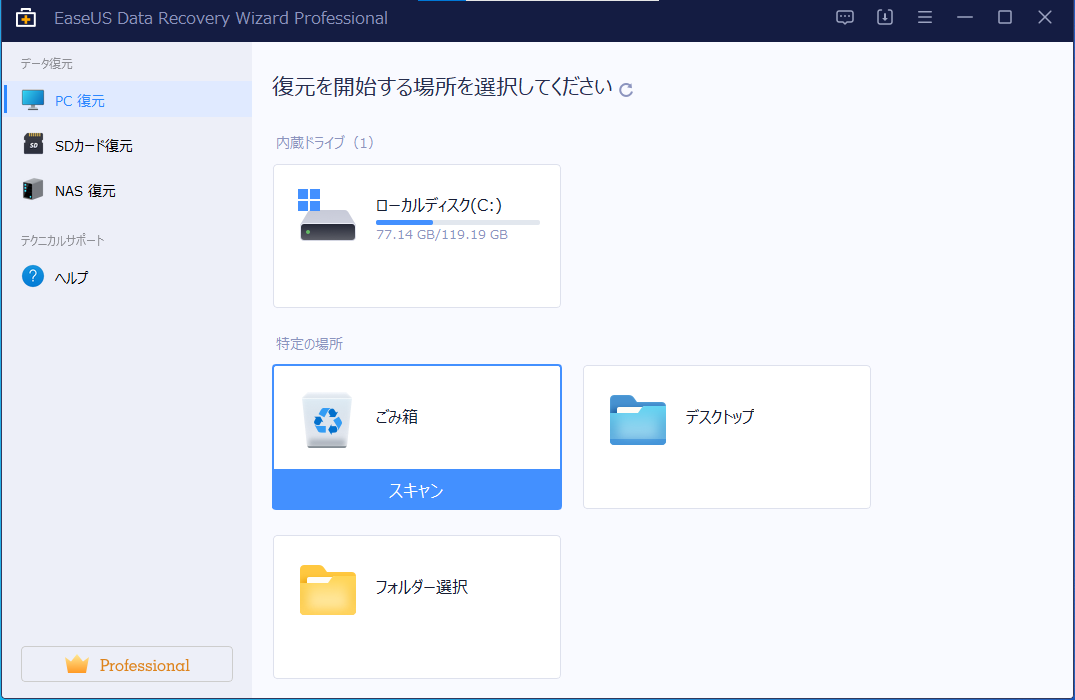Click the テクニカルサポート sidebar heading

(62, 240)
